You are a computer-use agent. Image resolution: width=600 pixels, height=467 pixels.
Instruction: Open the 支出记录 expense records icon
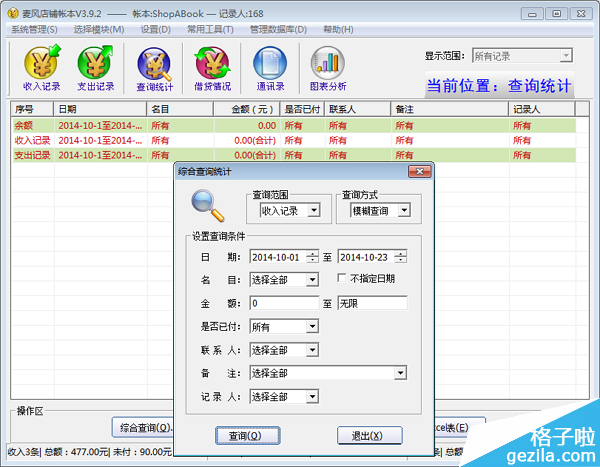pos(96,70)
